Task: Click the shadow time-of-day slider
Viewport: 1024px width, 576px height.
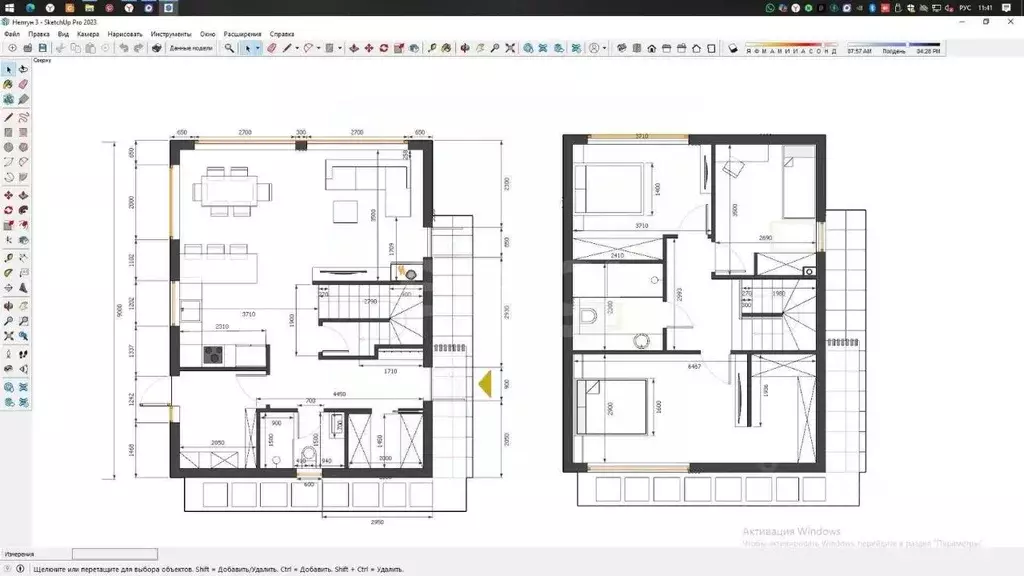Action: point(893,45)
